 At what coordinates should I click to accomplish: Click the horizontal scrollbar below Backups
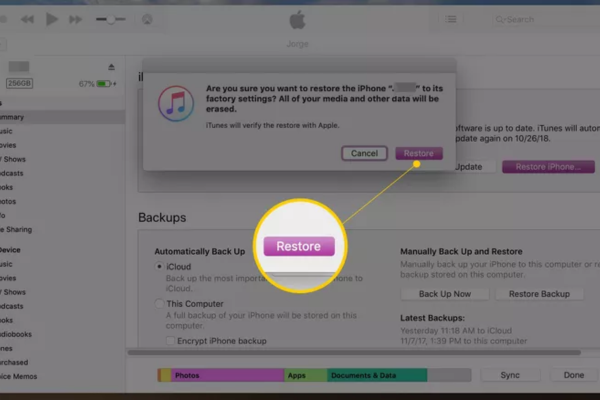click(x=354, y=352)
